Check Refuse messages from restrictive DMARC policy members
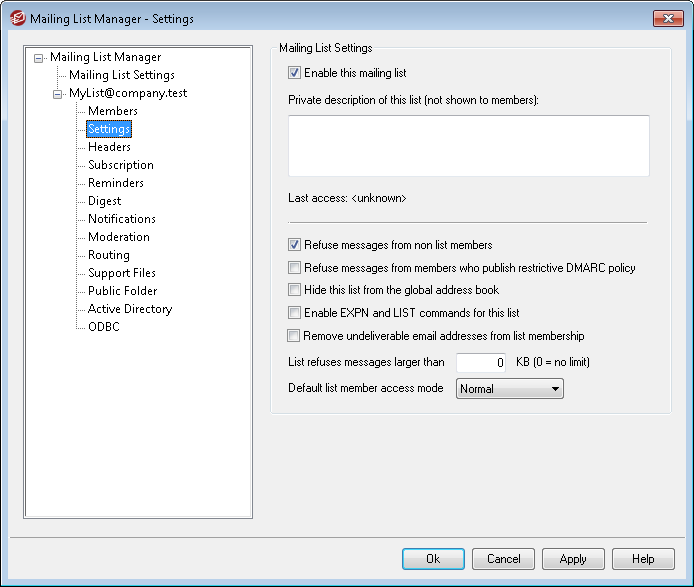 point(294,268)
